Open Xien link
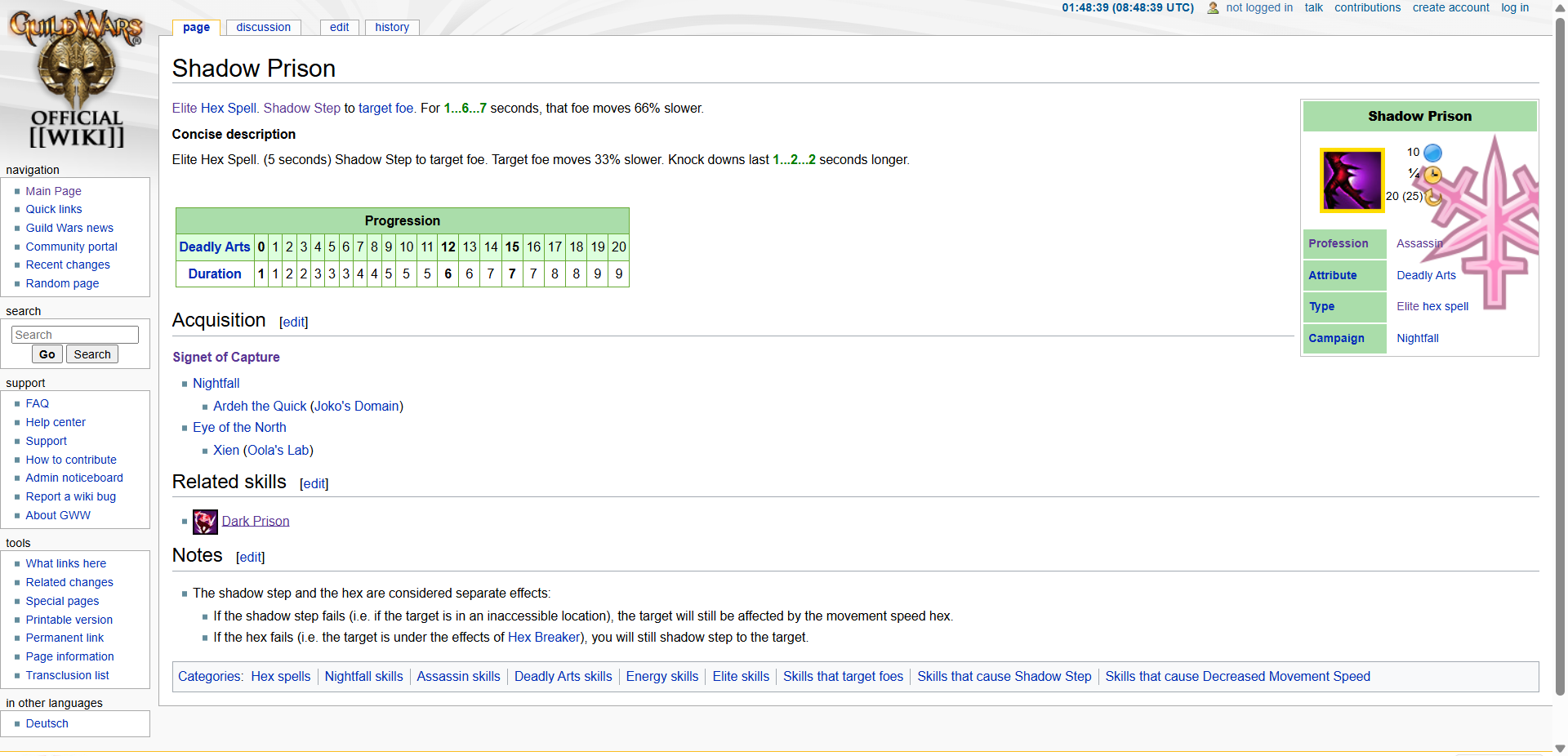The image size is (1568, 756). (x=226, y=450)
